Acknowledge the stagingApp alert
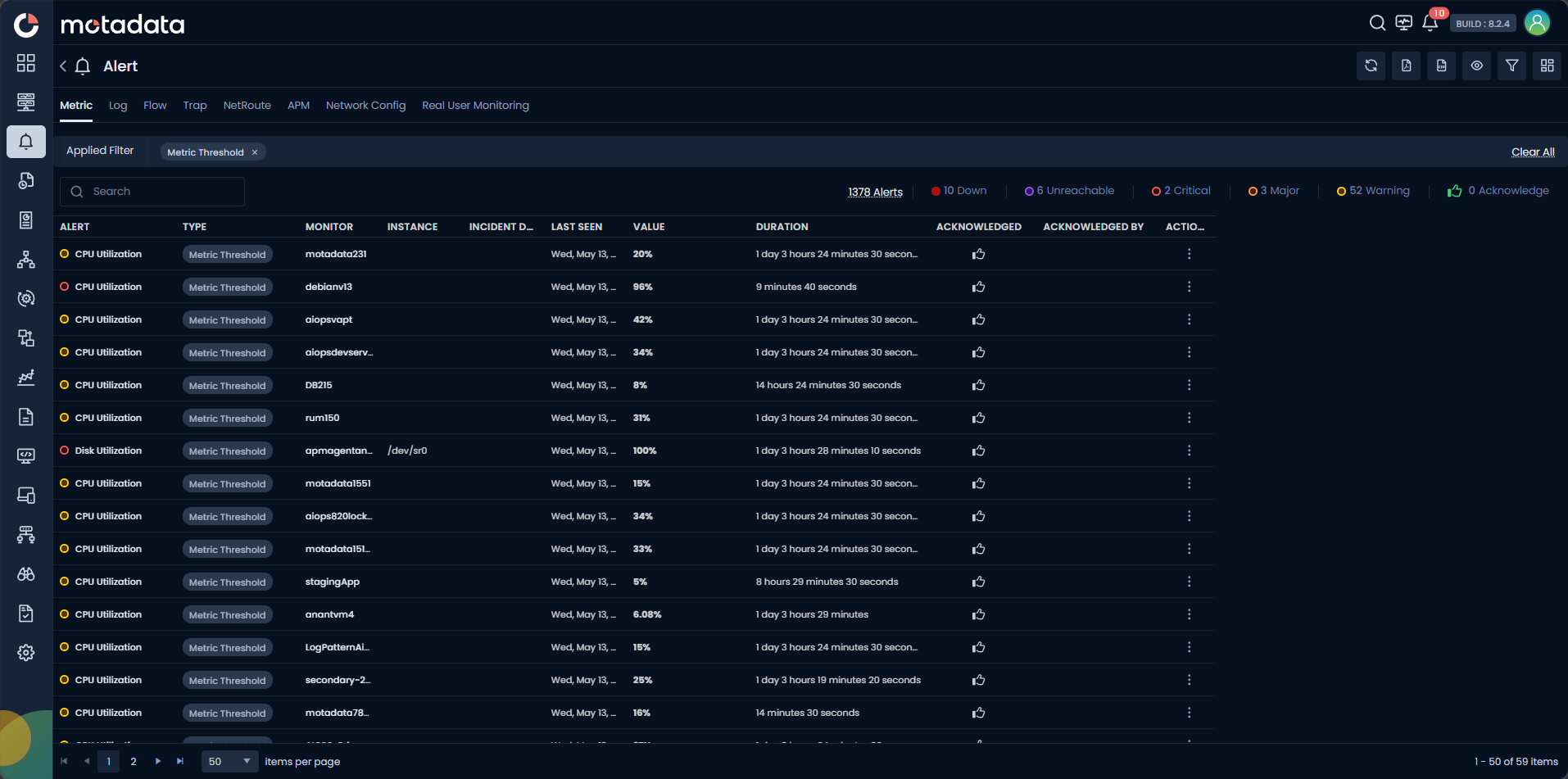Image resolution: width=1568 pixels, height=779 pixels. tap(978, 582)
